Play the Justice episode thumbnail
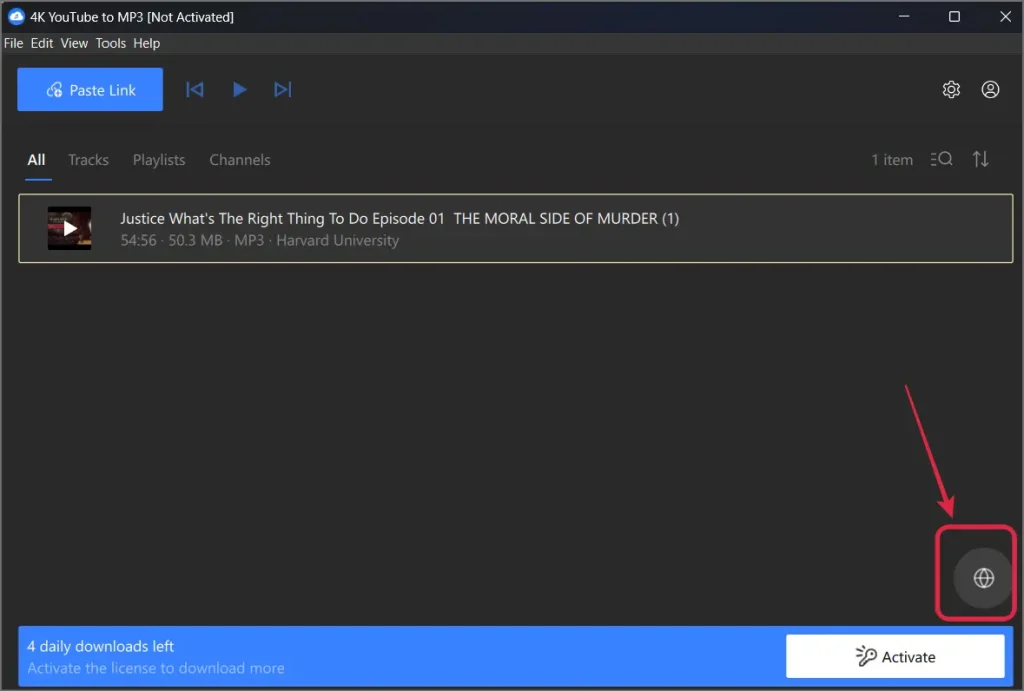Screen dimensions: 1024x691 (69, 228)
